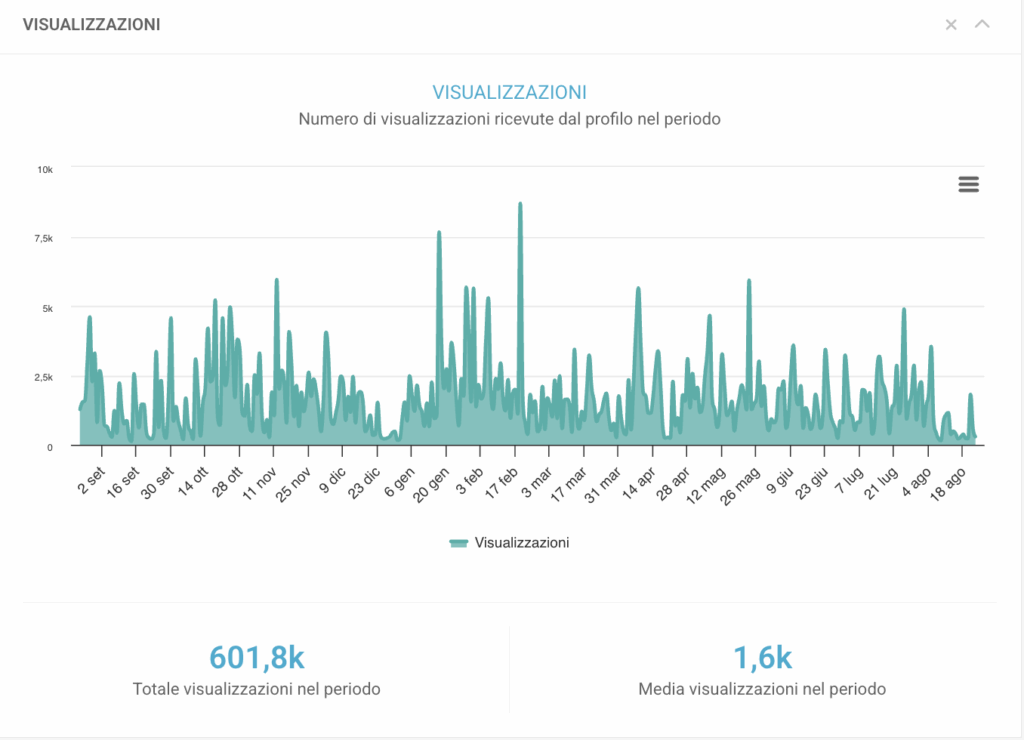Click the VISUALIZZAZIONI panel header title
Screen dimensions: 1024x740
coord(91,25)
